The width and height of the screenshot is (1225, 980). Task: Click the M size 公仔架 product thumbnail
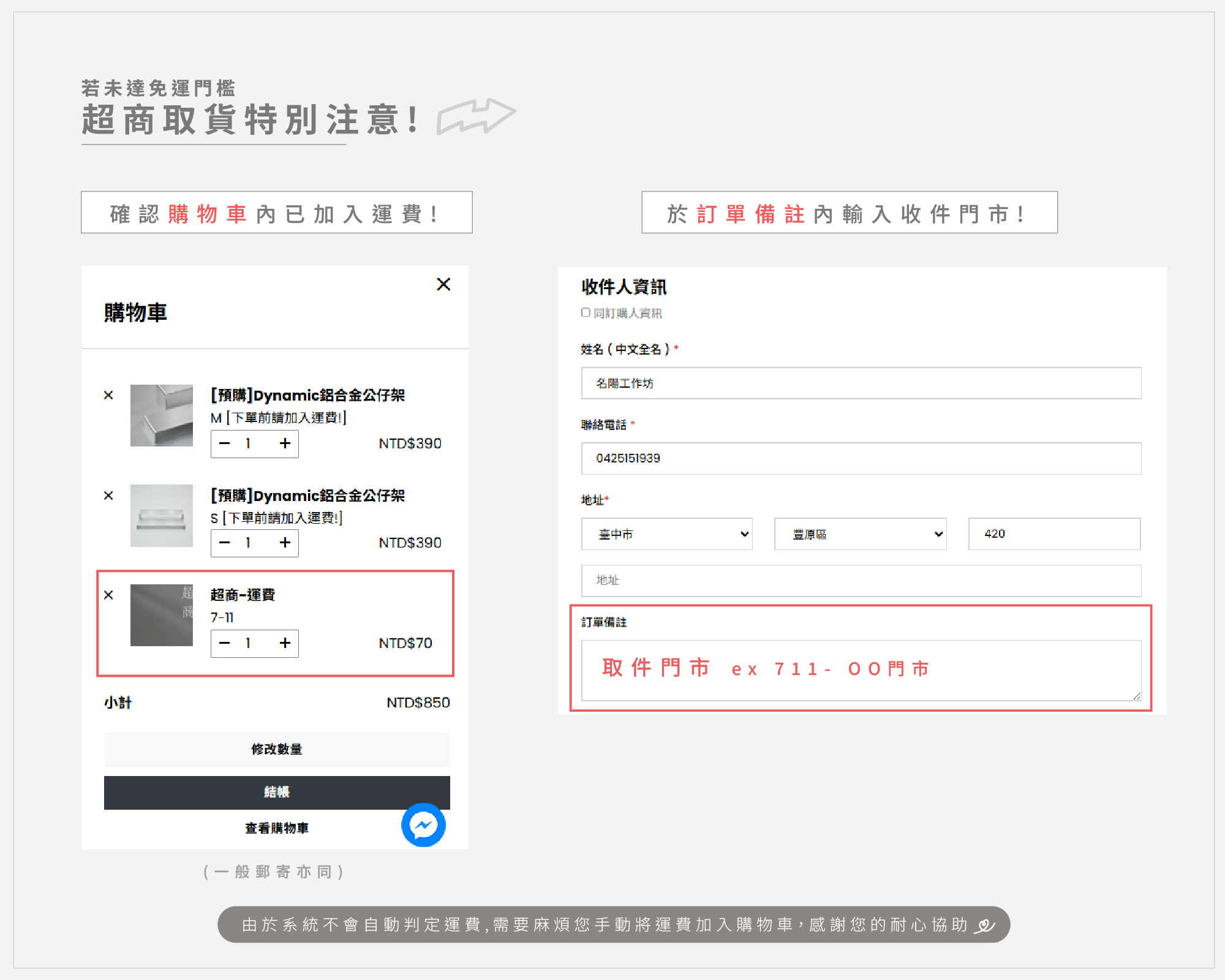tap(162, 415)
